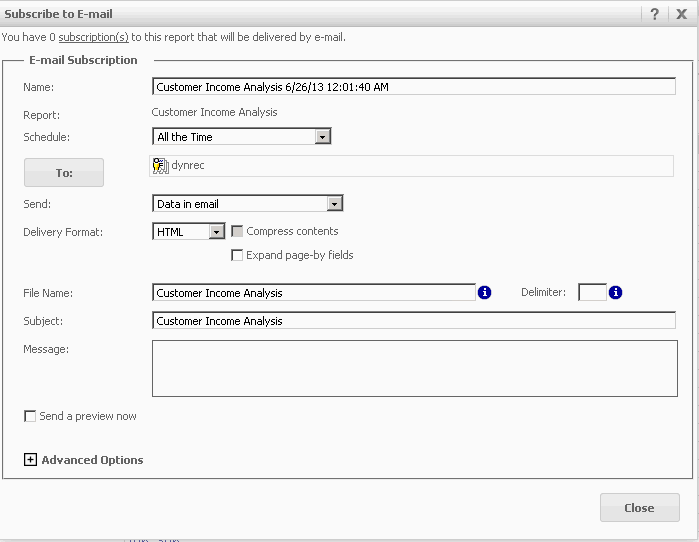Click into the Subject field
This screenshot has height=542, width=699.
pyautogui.click(x=414, y=320)
